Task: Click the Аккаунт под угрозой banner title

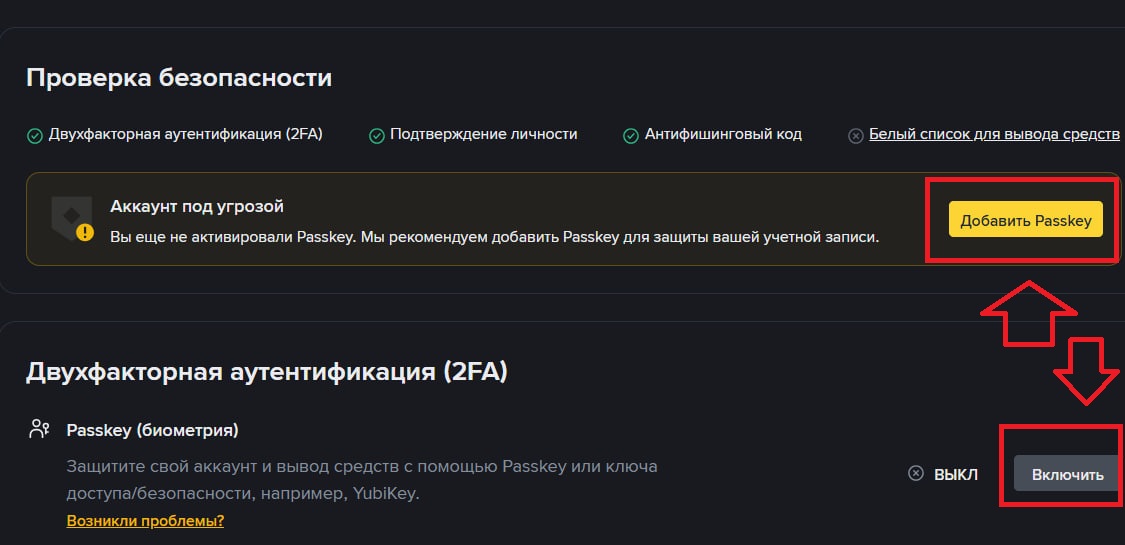Action: coord(197,207)
